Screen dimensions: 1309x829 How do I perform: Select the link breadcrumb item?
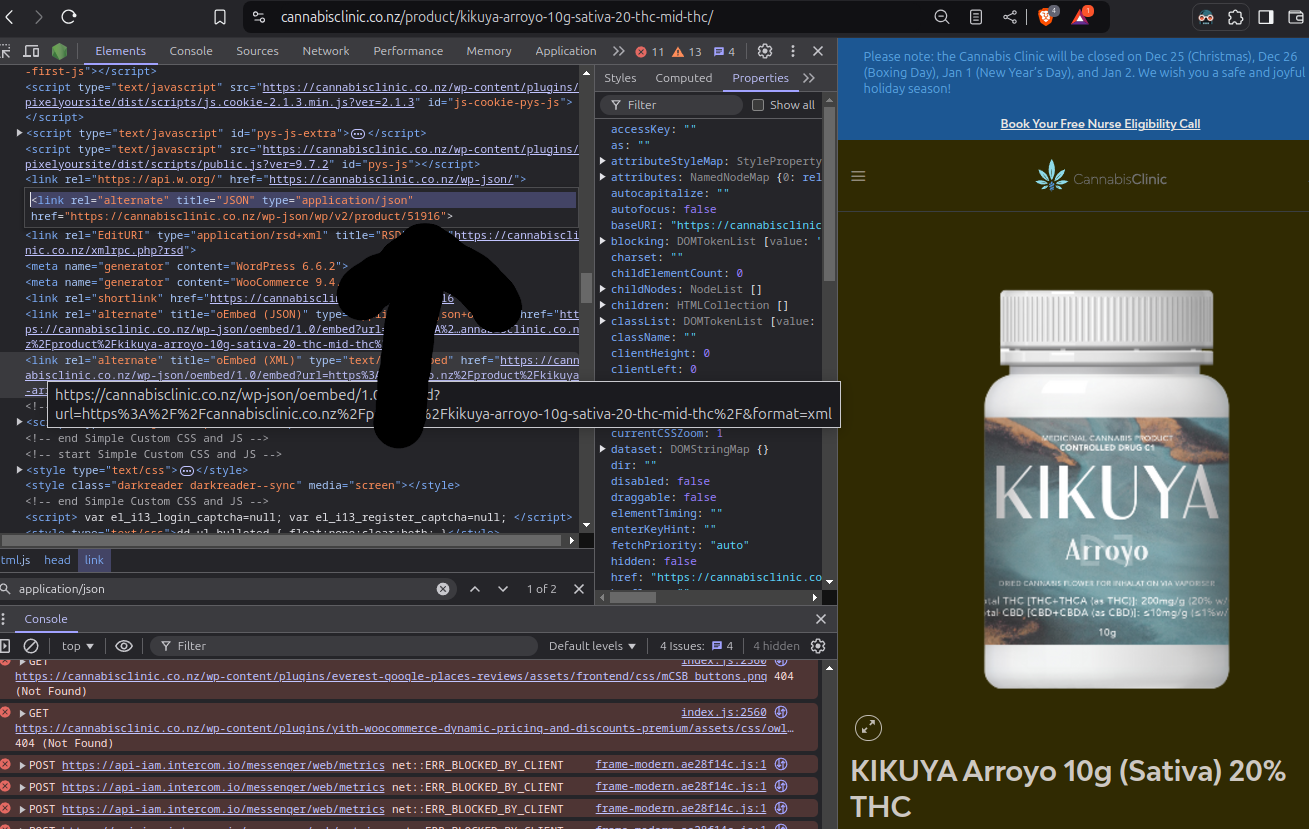coord(94,561)
